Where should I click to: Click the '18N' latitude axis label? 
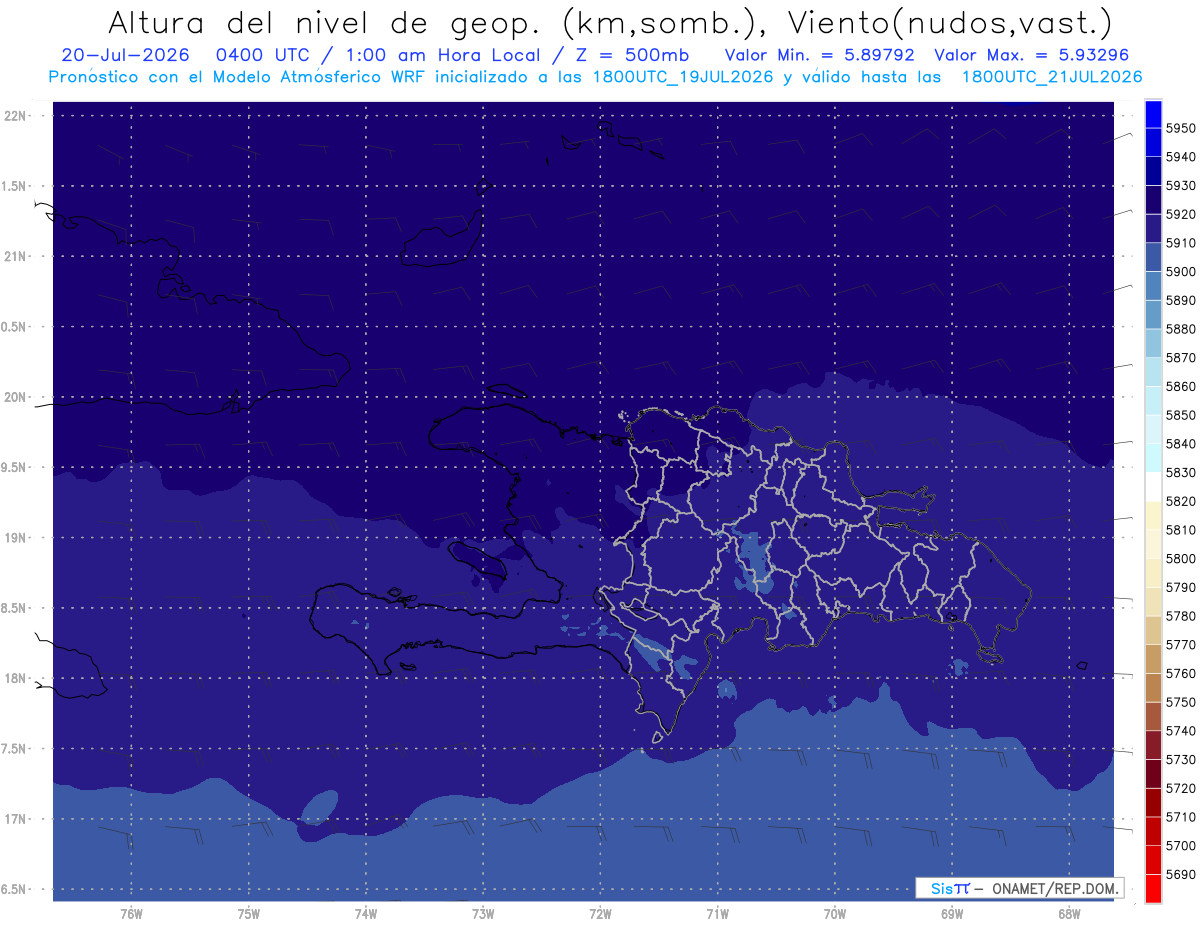pos(16,678)
